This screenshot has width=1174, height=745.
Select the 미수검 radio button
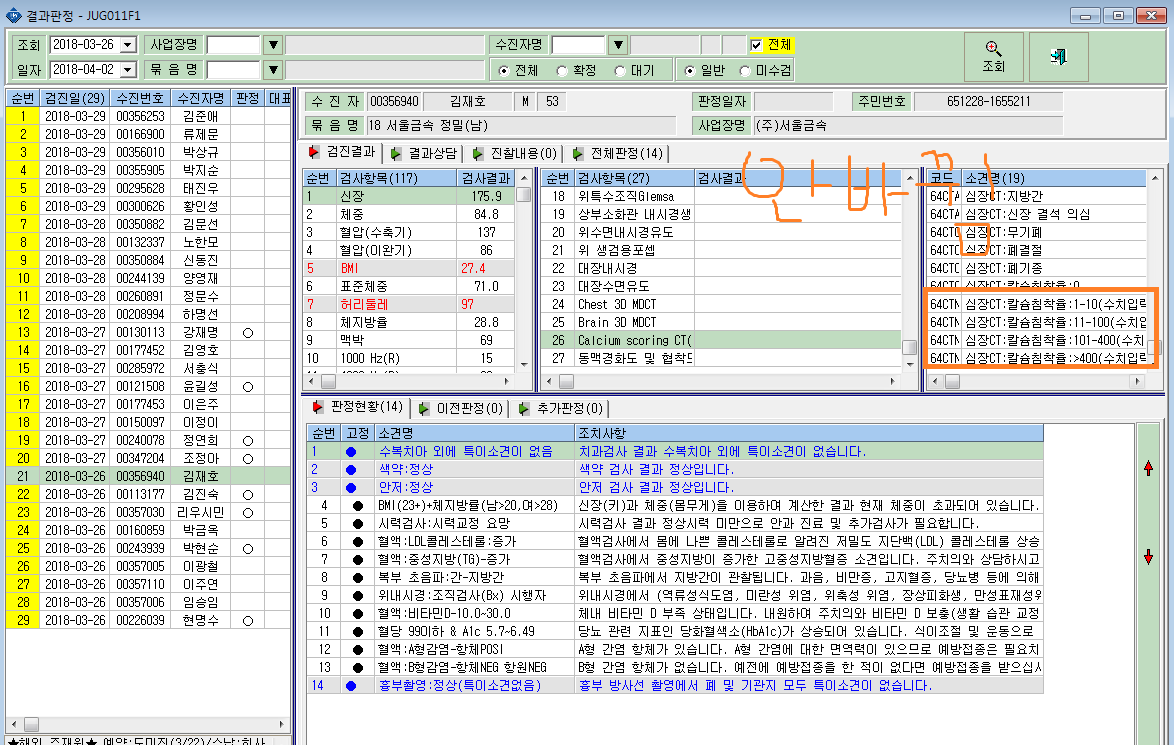click(745, 70)
